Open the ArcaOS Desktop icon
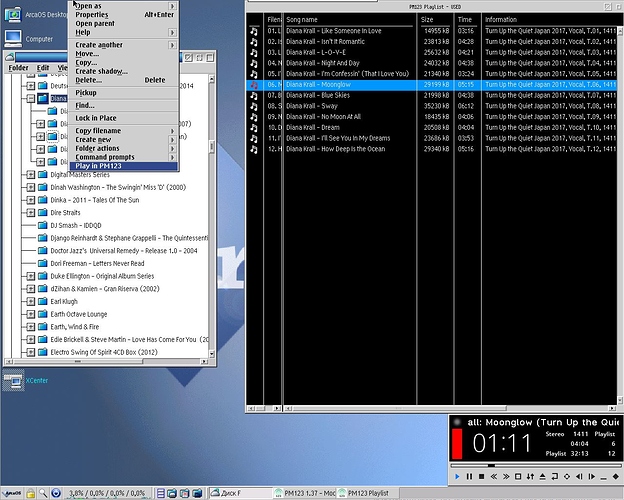 pyautogui.click(x=13, y=14)
